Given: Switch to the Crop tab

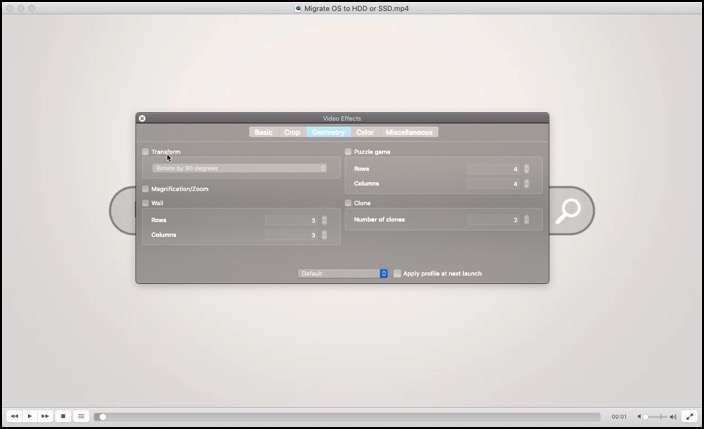Looking at the screenshot, I should 292,132.
